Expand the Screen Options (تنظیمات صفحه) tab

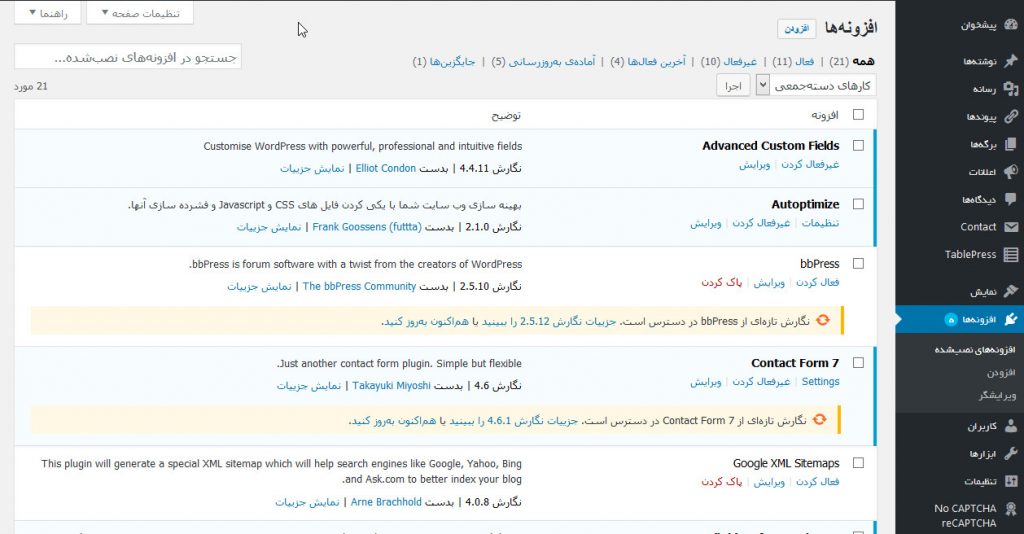pos(140,13)
